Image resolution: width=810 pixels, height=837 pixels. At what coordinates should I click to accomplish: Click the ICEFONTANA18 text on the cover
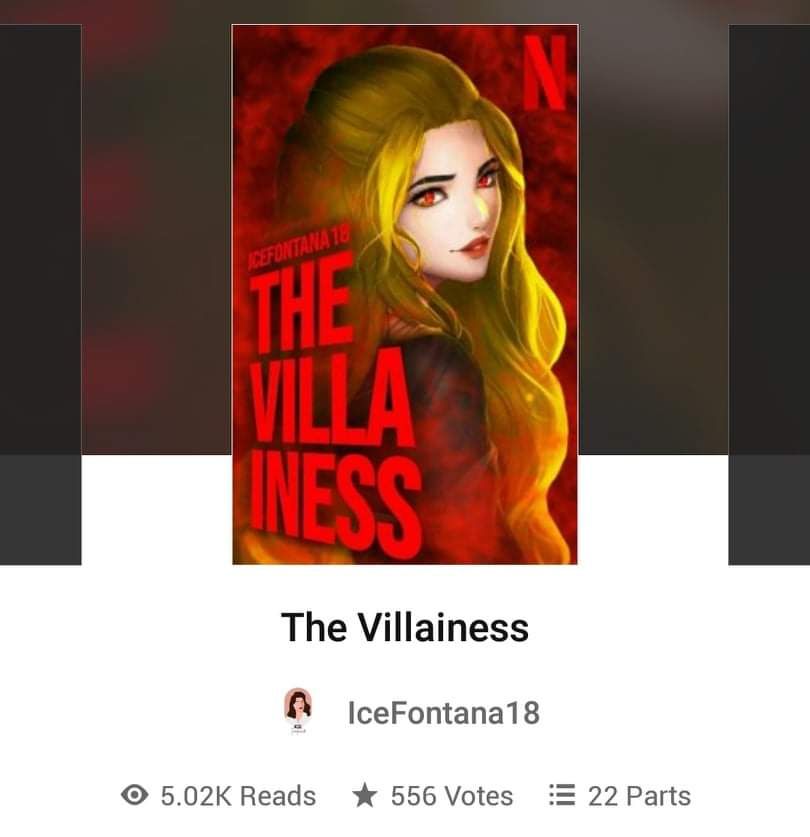[x=298, y=247]
